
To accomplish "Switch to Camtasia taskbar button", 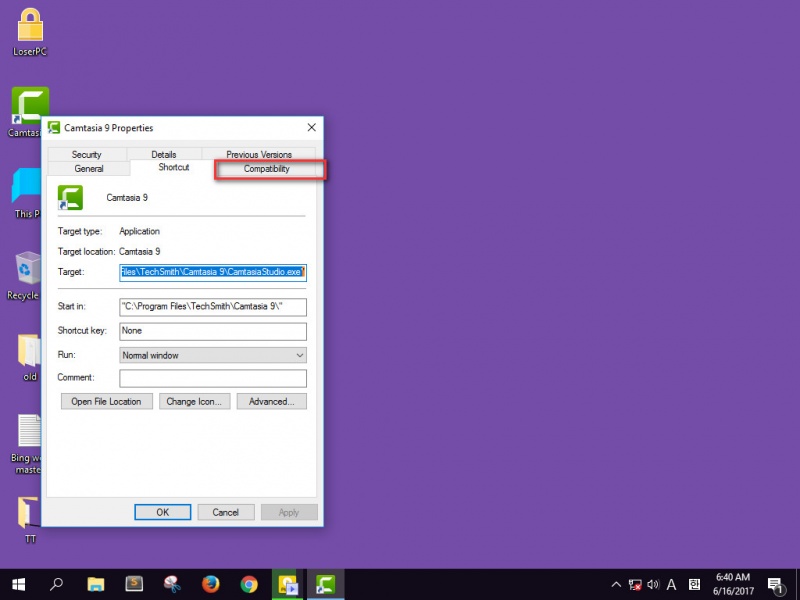I will 326,584.
